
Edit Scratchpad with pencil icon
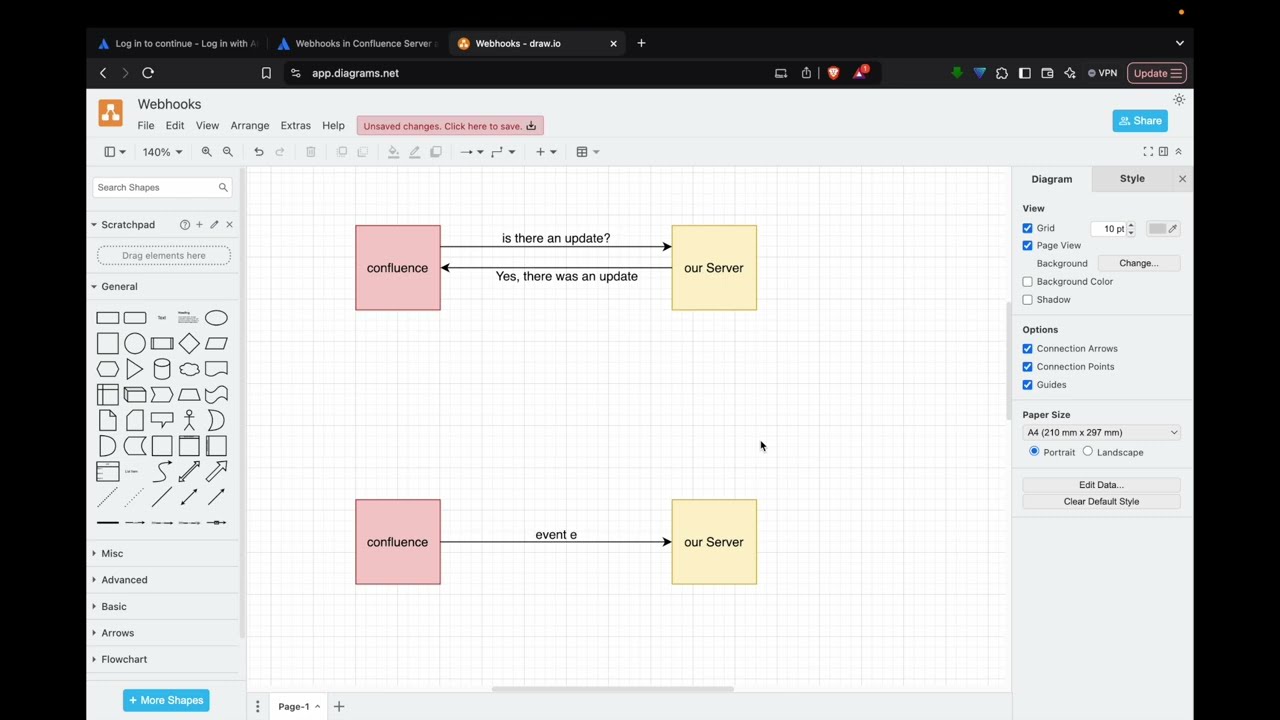tap(214, 225)
